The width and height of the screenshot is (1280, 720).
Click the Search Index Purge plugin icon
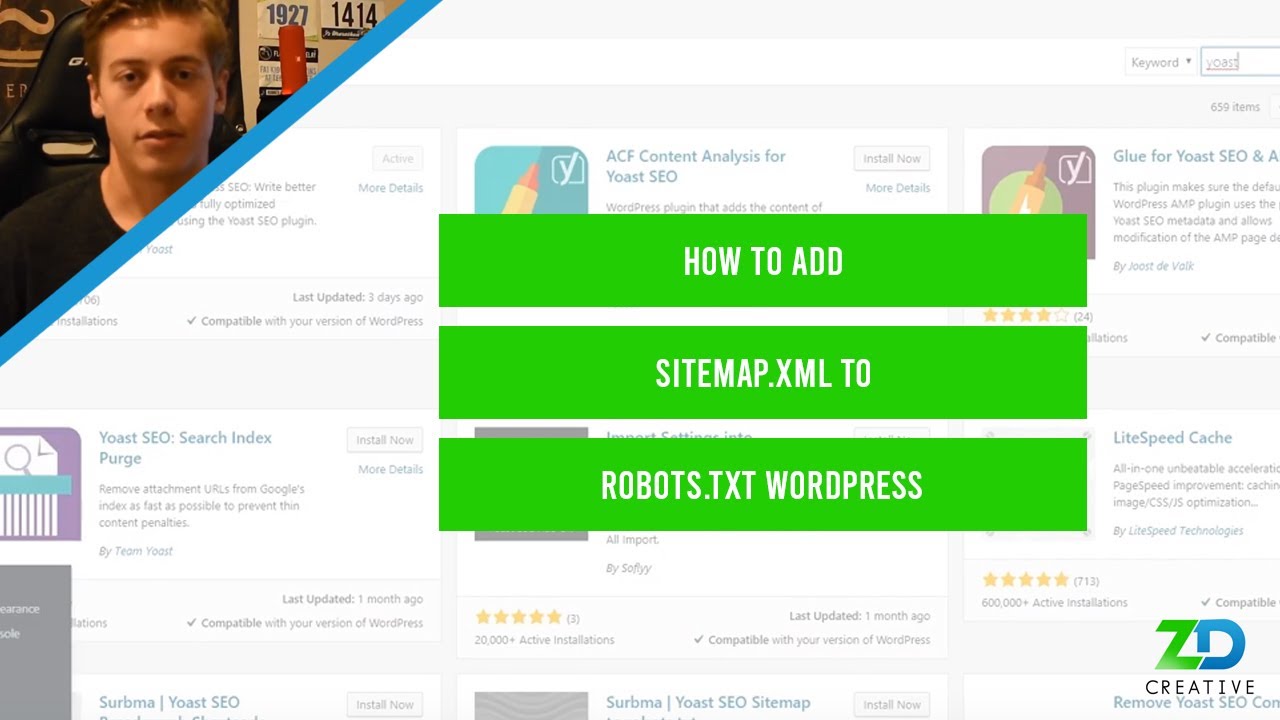(41, 484)
